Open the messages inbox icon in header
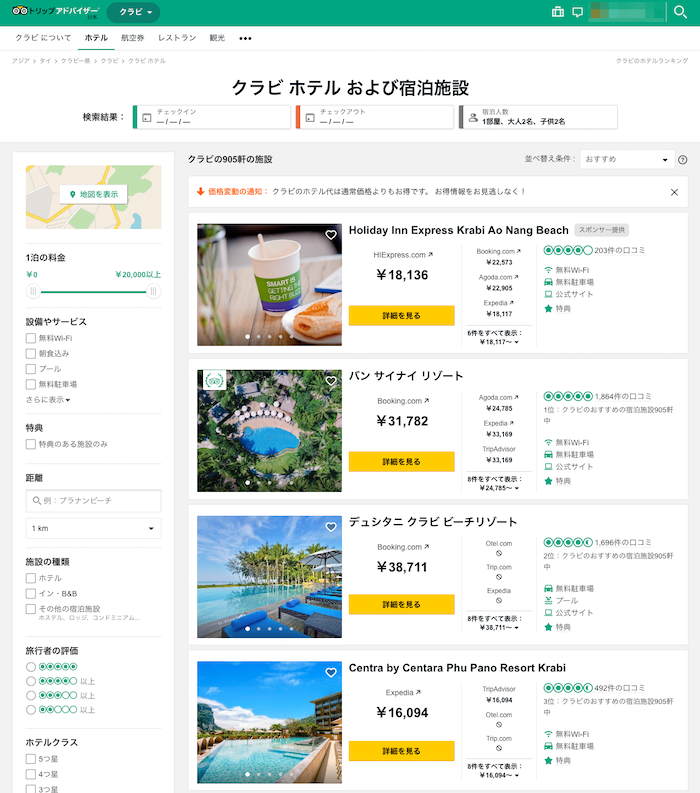The width and height of the screenshot is (700, 793). 577,12
